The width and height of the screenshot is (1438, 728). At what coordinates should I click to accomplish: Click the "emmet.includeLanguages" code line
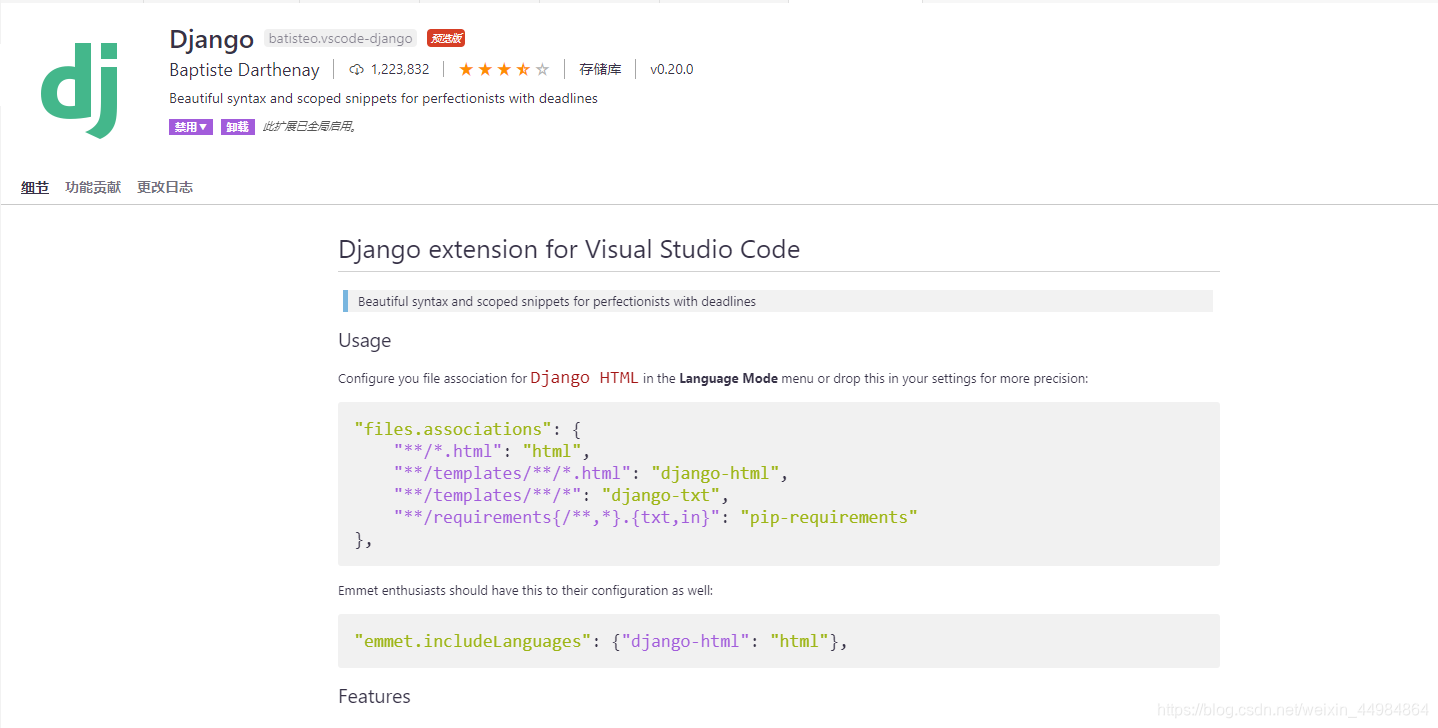tap(601, 641)
